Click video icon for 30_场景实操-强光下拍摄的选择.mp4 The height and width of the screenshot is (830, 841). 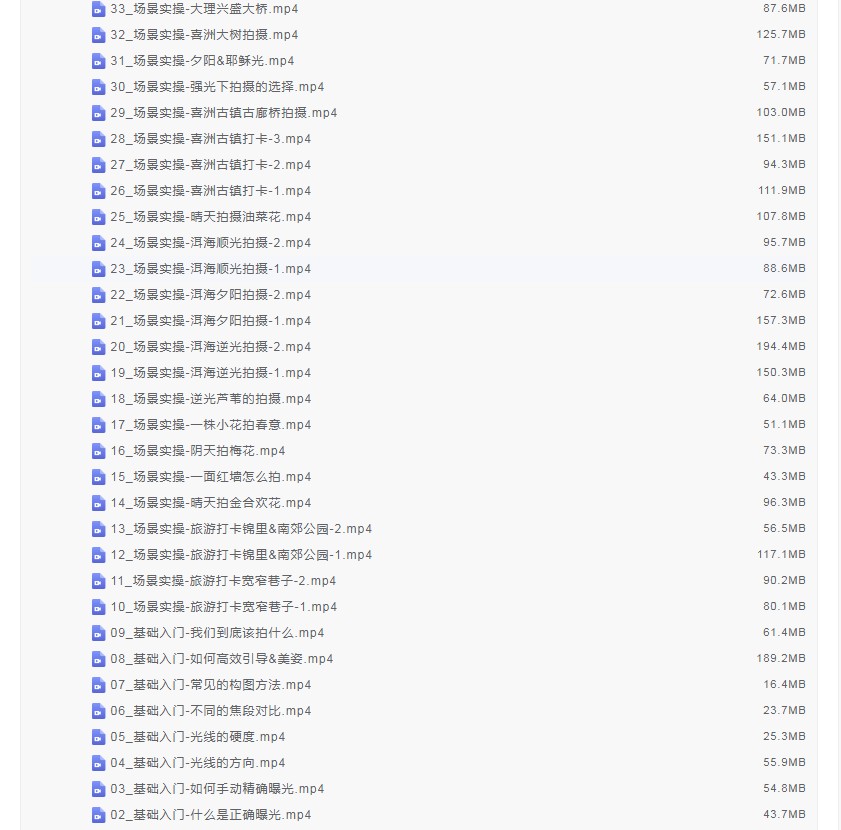coord(98,87)
